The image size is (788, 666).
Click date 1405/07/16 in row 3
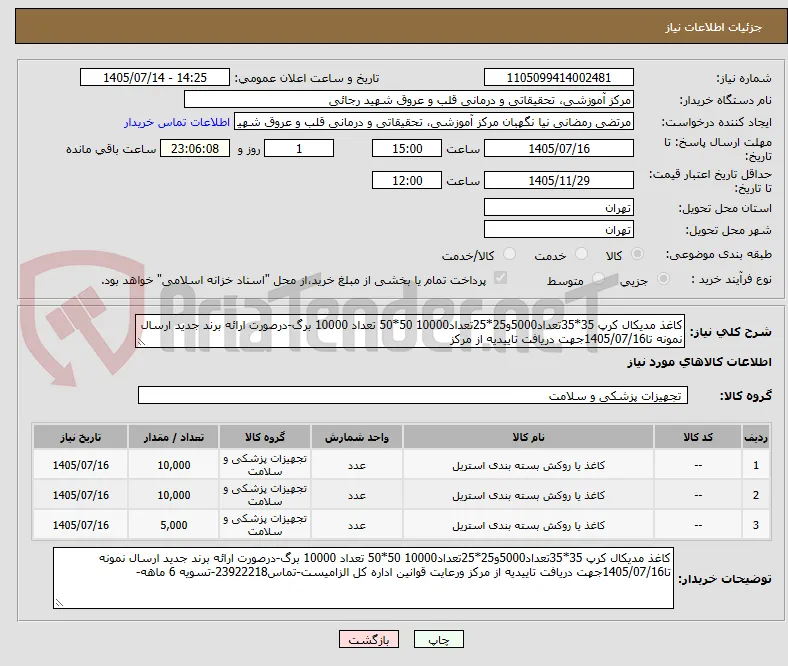coord(80,525)
